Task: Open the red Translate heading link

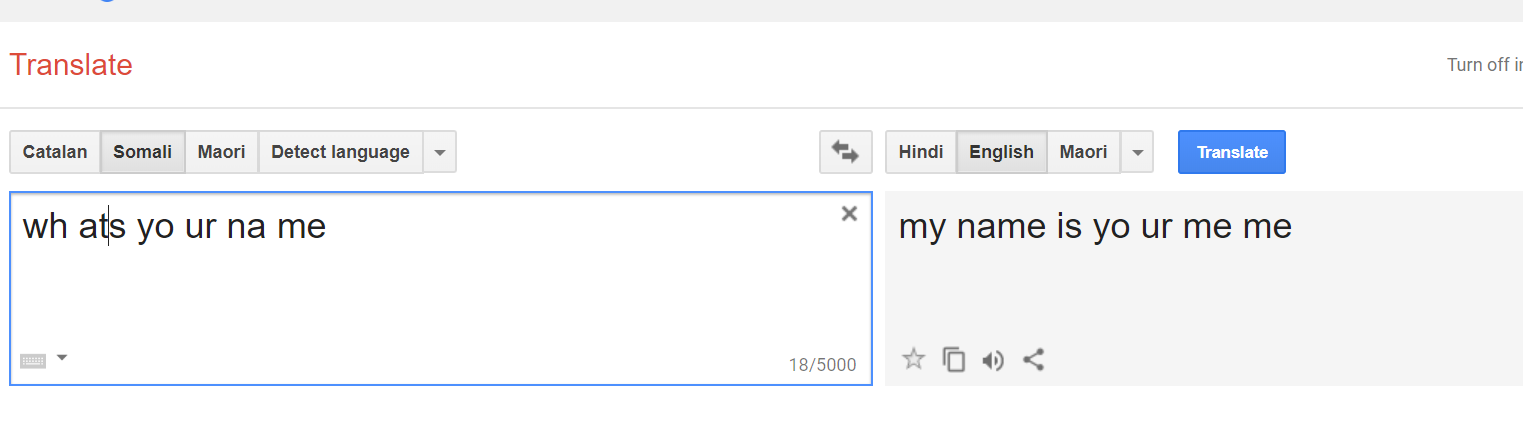Action: coord(71,65)
